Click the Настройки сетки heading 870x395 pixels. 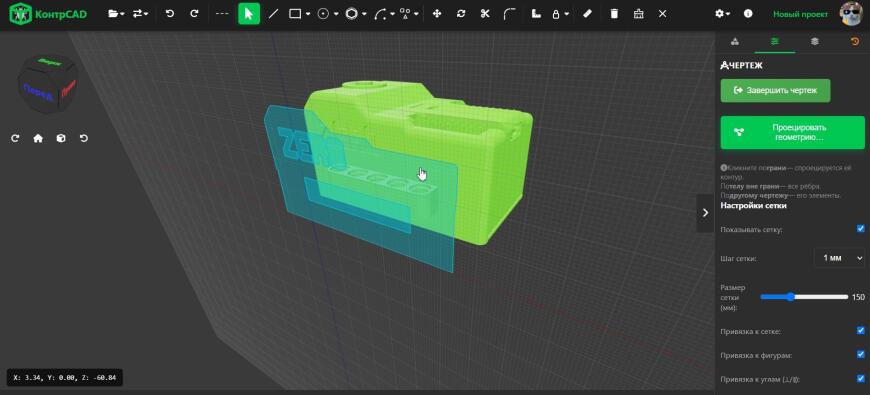pyautogui.click(x=753, y=206)
